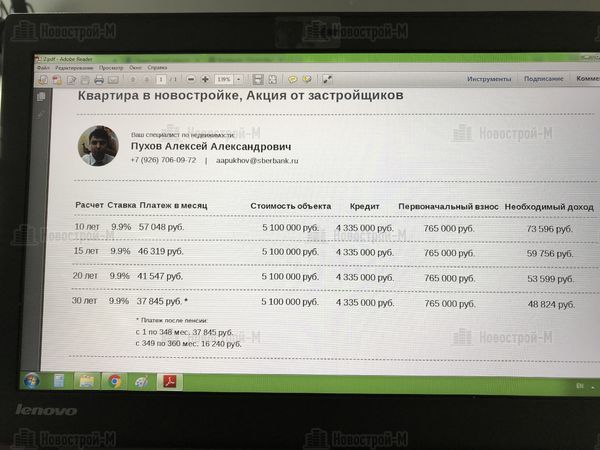
Task: Open the Файл menu
Action: coord(41,67)
